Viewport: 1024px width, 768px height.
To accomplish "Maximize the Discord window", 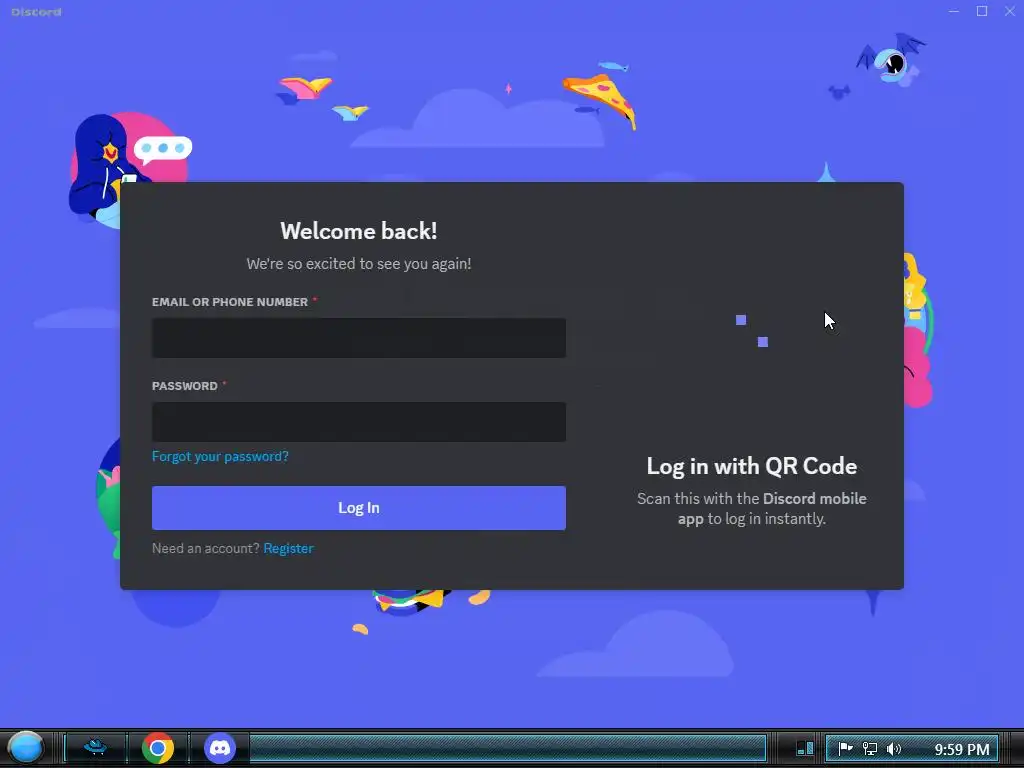I will (982, 11).
